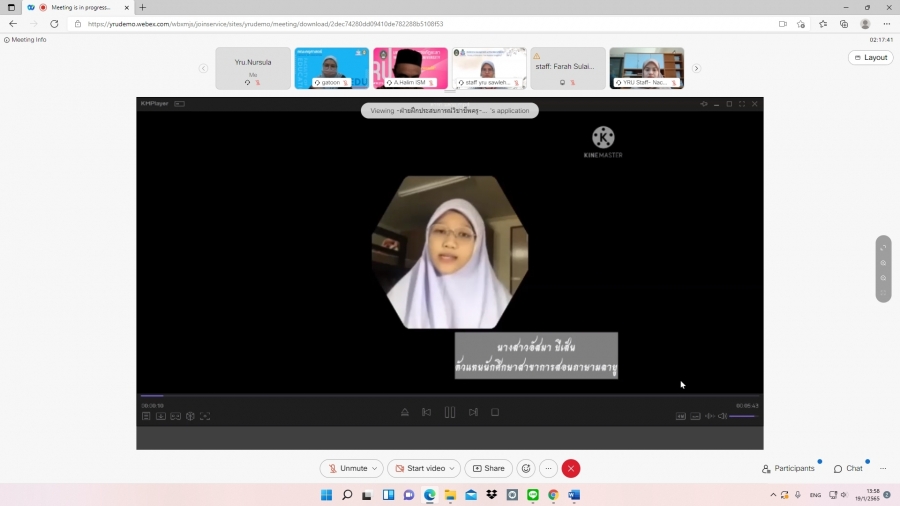Expand video options arrow beside Start video
Screen dimensions: 900x506
click(453, 468)
